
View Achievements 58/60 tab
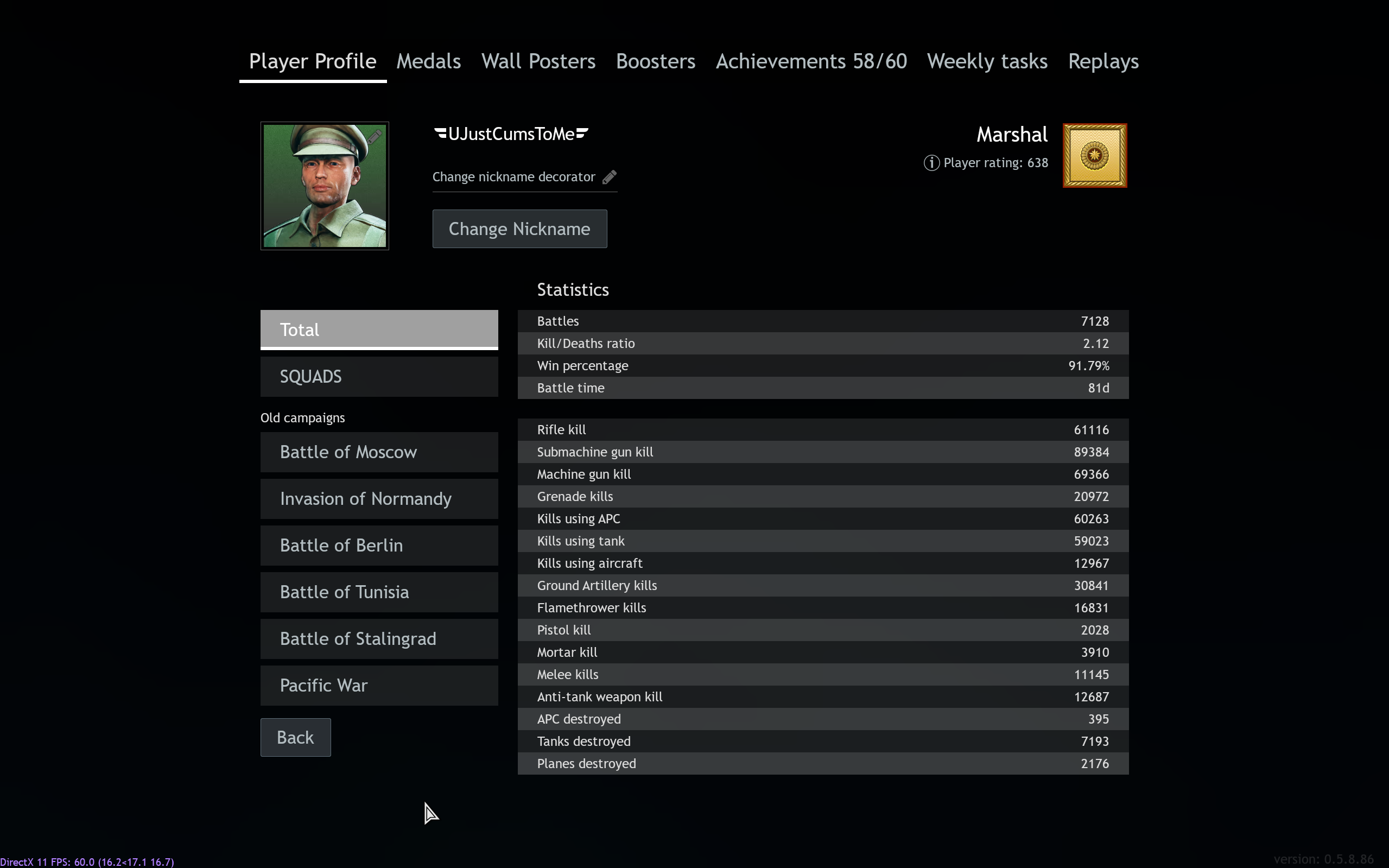tap(810, 61)
